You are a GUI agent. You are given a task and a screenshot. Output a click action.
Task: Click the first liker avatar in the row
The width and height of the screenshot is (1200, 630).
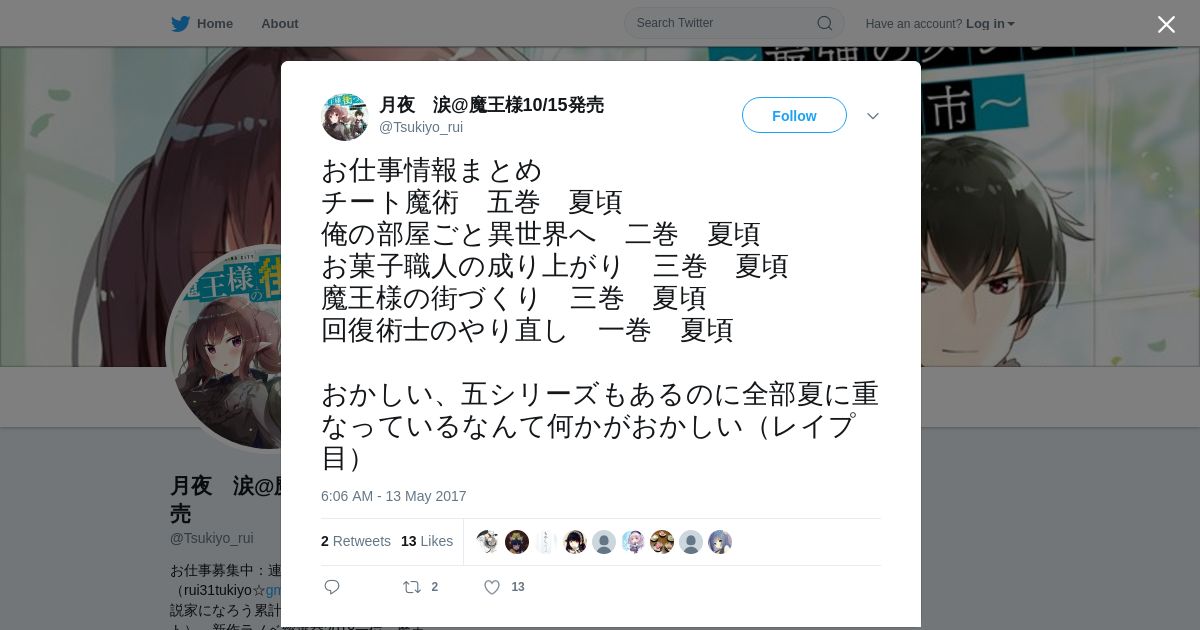click(x=488, y=542)
